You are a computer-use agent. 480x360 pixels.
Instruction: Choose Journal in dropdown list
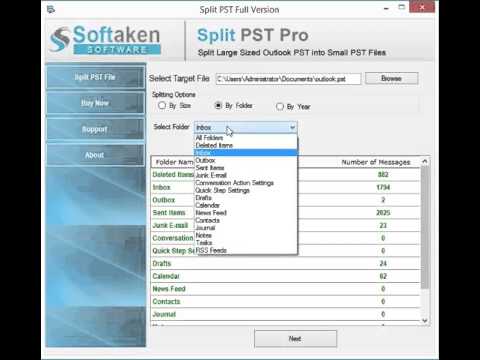[246, 228]
